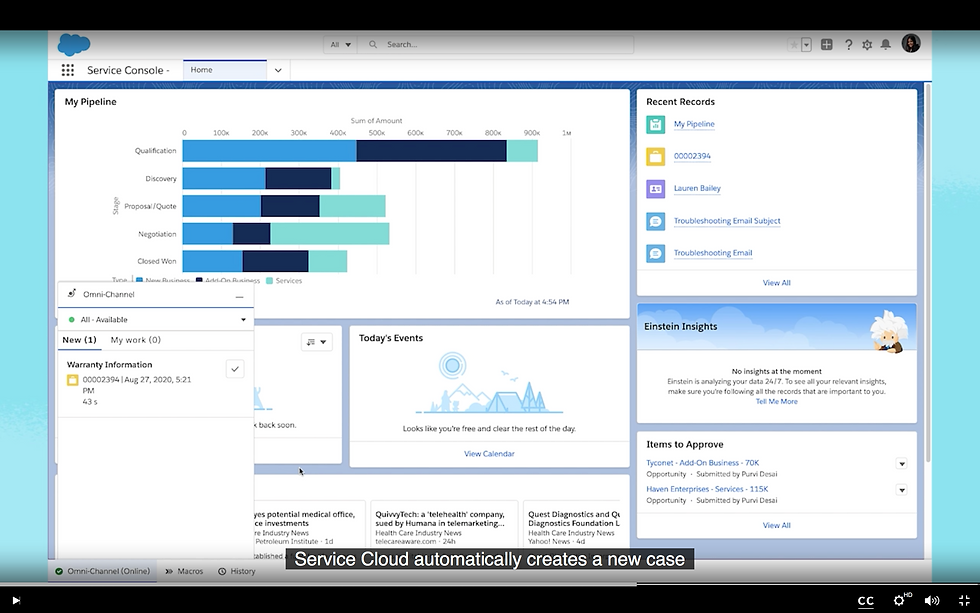980x613 pixels.
Task: Seek on the video progress bar
Action: coord(490,585)
